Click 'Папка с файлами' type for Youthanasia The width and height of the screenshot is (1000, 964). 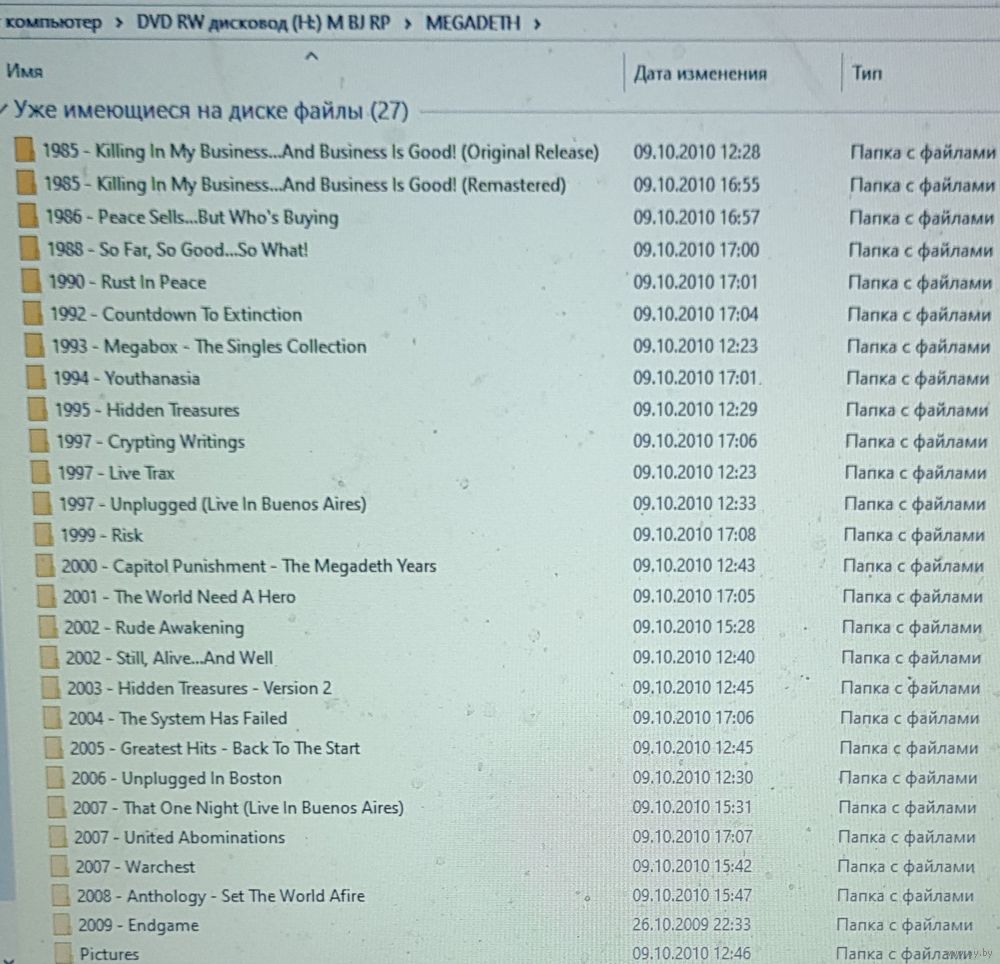coord(918,379)
